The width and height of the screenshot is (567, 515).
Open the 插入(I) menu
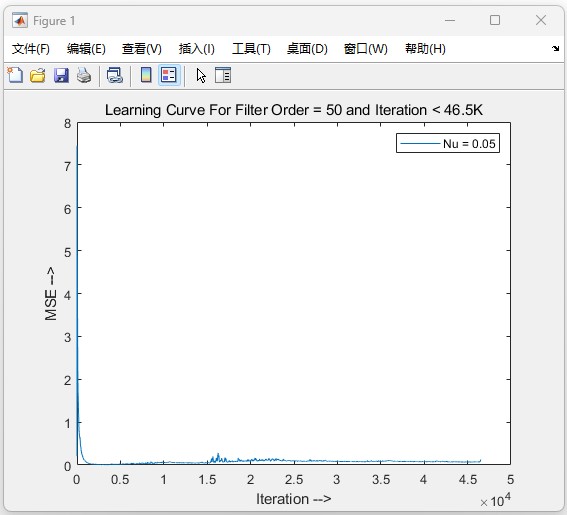coord(197,48)
